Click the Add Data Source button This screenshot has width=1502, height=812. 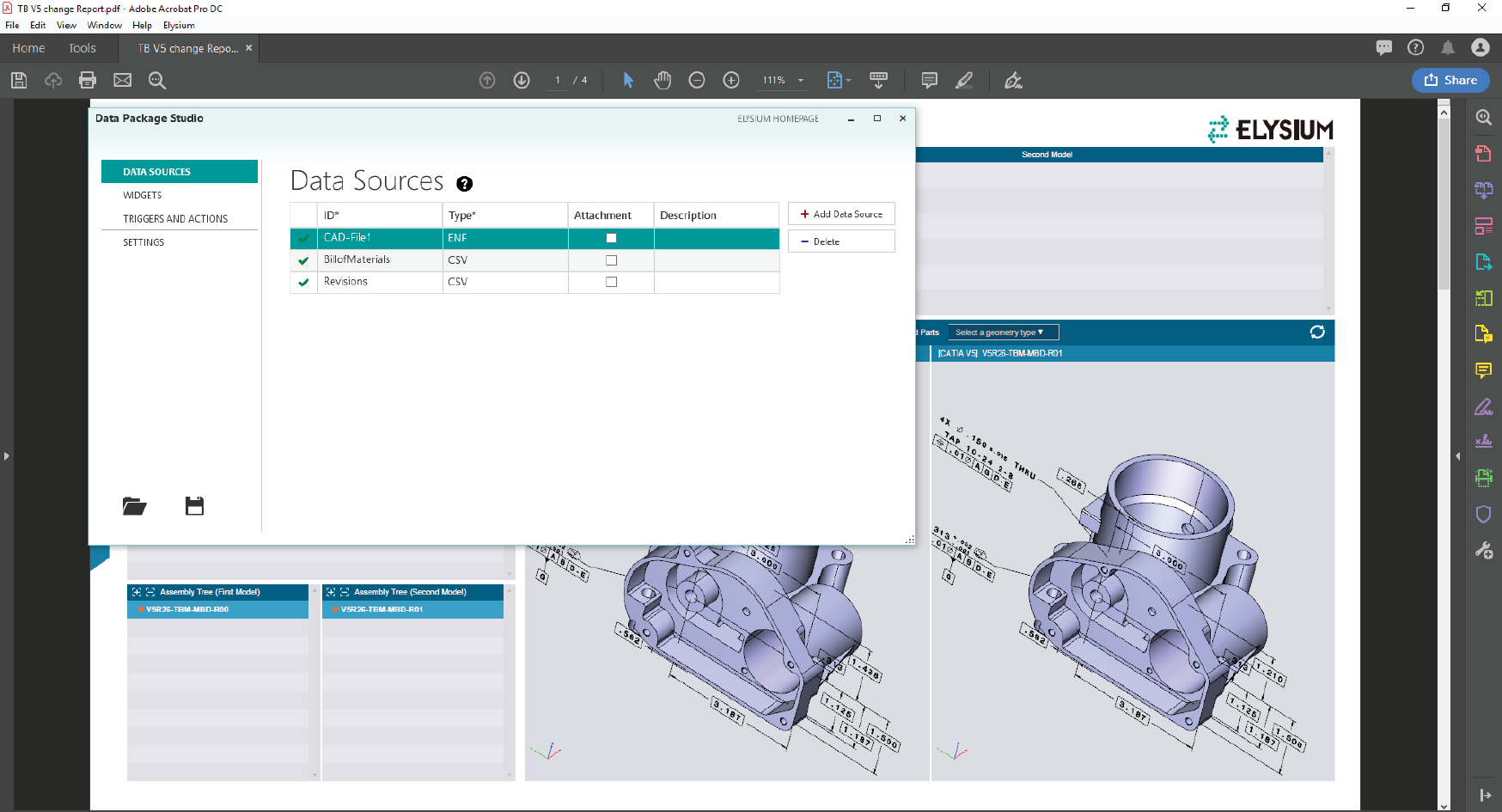841,214
